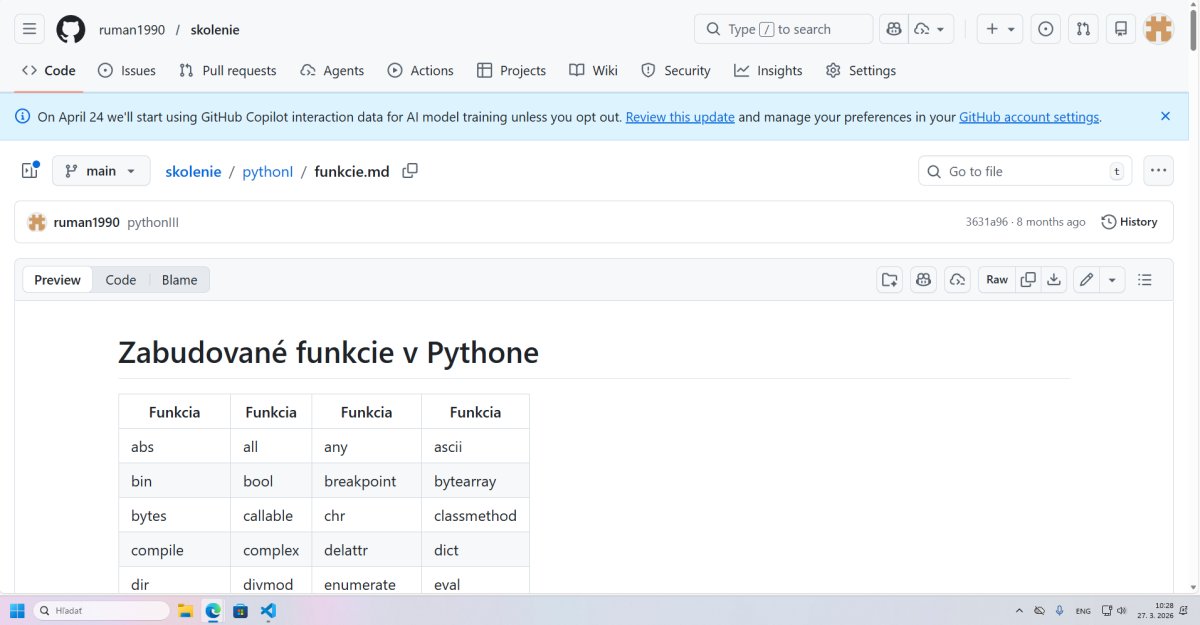Open the document outline list icon
This screenshot has width=1200, height=625.
click(x=1145, y=280)
